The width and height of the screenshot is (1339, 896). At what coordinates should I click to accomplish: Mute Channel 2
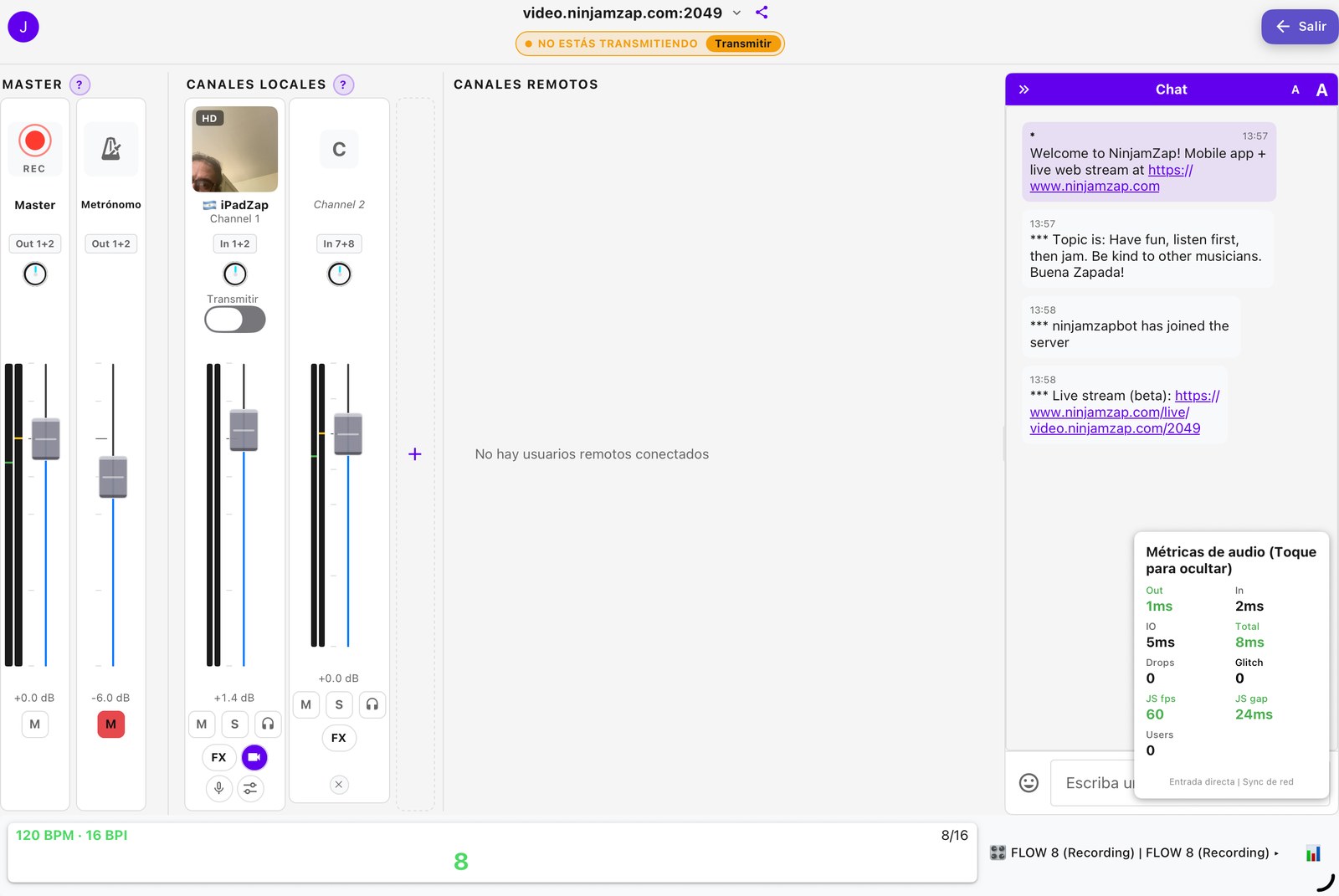(x=306, y=704)
